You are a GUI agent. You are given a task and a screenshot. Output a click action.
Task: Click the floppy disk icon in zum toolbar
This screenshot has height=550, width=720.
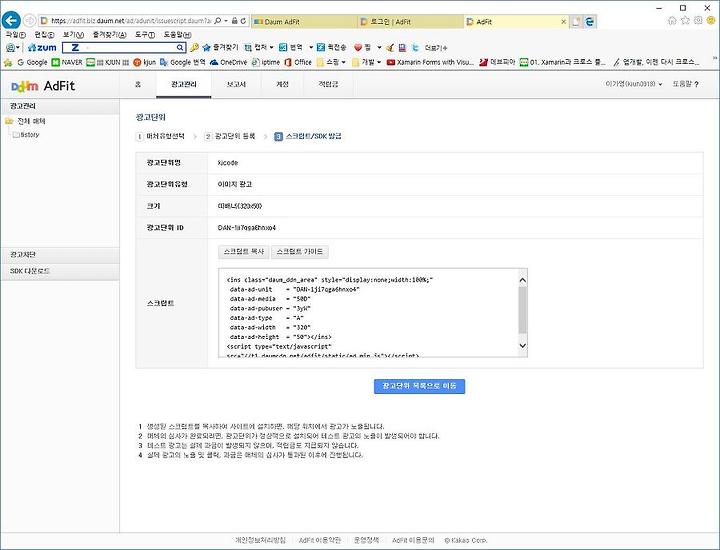click(402, 47)
